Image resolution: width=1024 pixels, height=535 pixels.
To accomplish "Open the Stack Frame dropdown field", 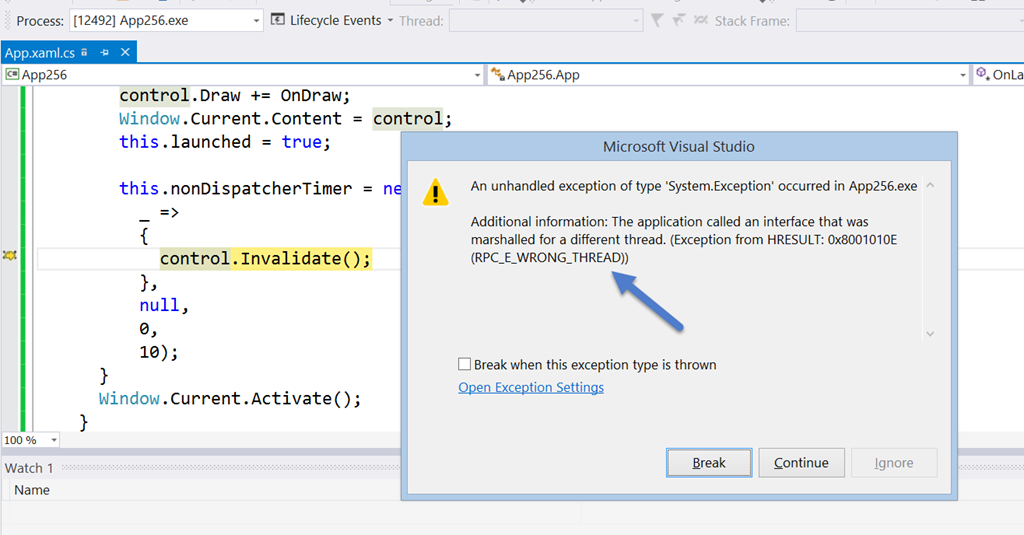I will point(910,20).
